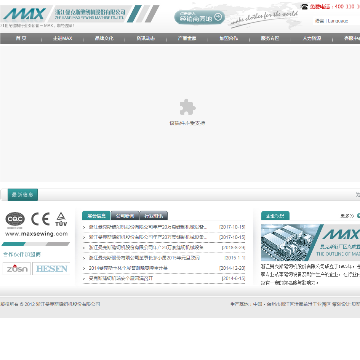The width and height of the screenshot is (360, 360).
Task: Click the teal rounded header button with arrow
Action: pyautogui.click(x=200, y=17)
